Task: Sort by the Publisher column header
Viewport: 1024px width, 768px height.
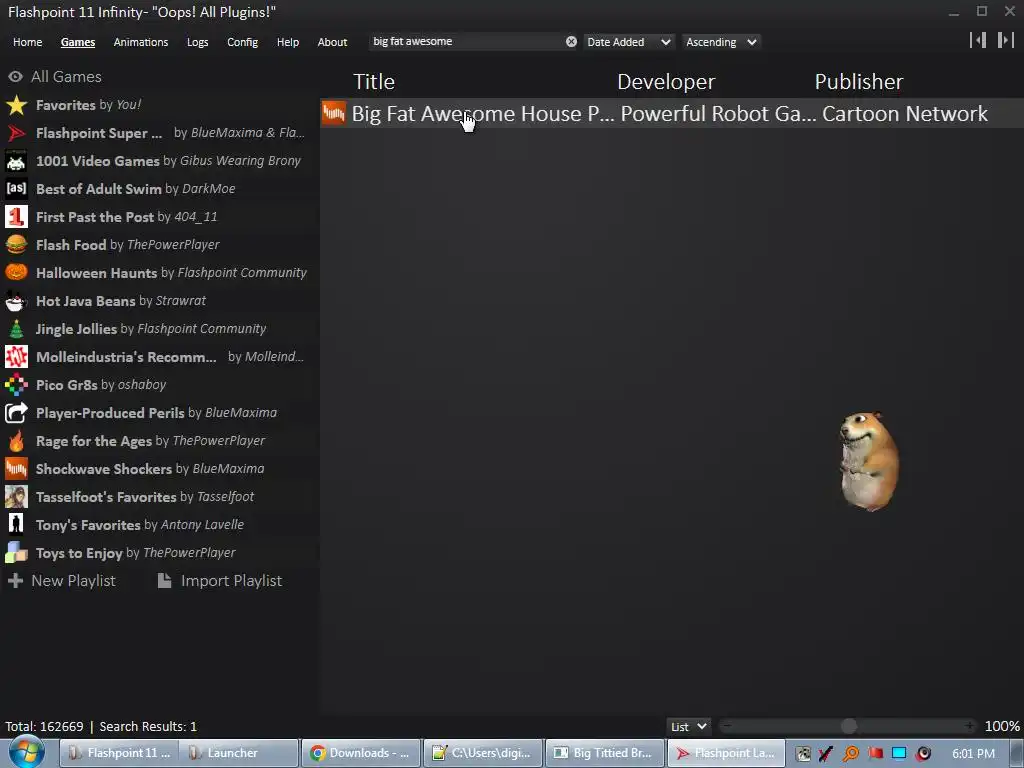Action: click(859, 82)
